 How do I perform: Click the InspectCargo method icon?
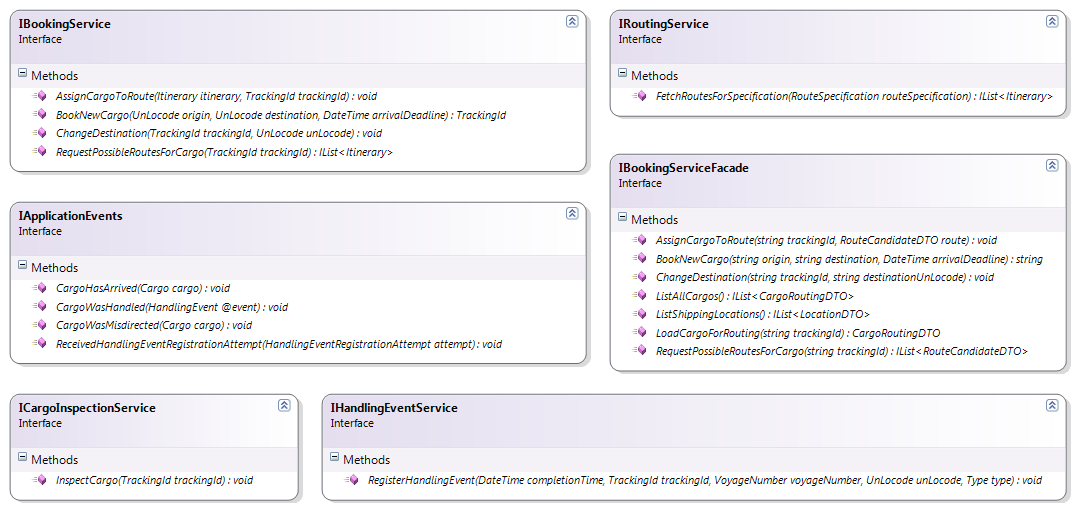[40, 480]
